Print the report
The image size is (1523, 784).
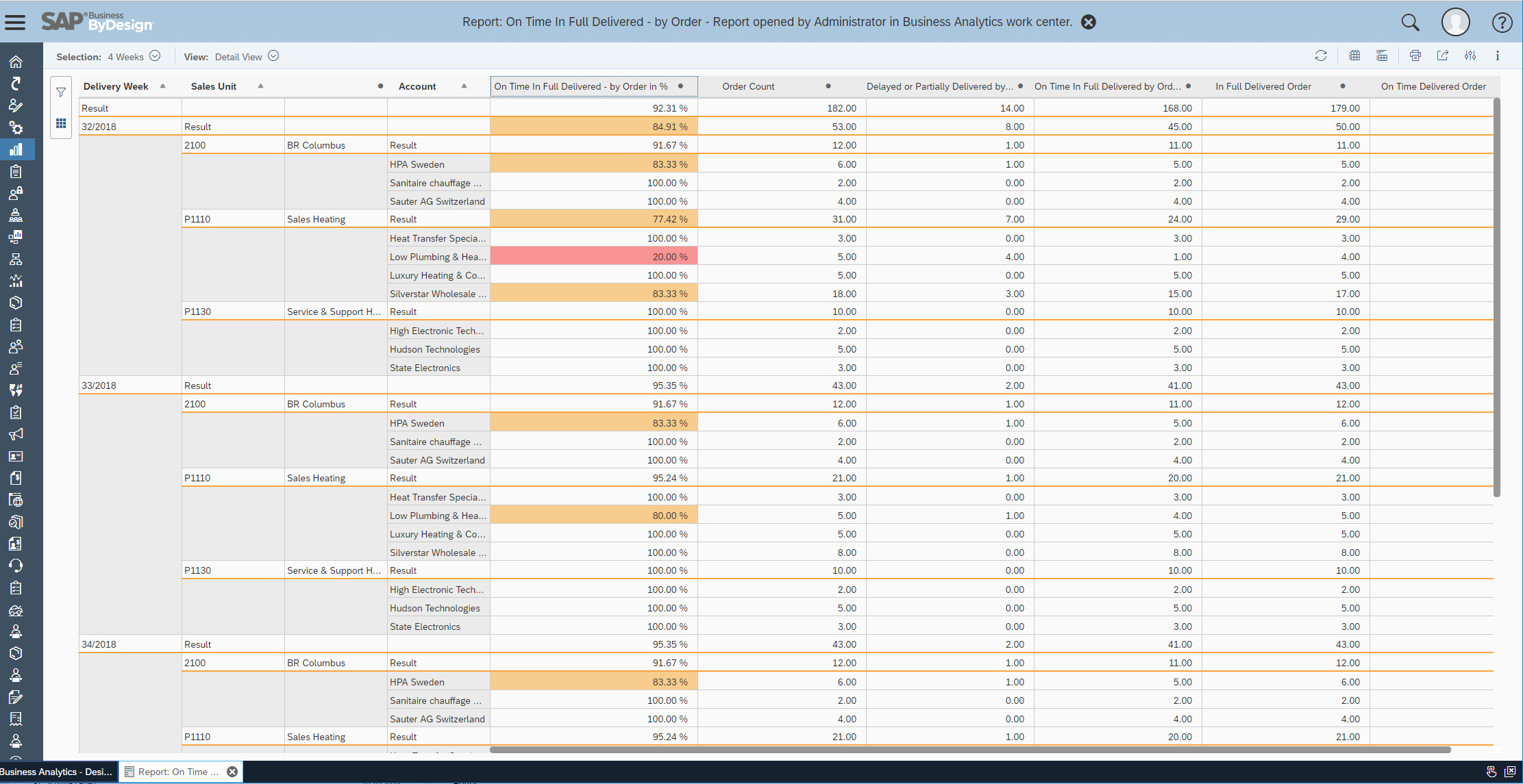click(1415, 56)
